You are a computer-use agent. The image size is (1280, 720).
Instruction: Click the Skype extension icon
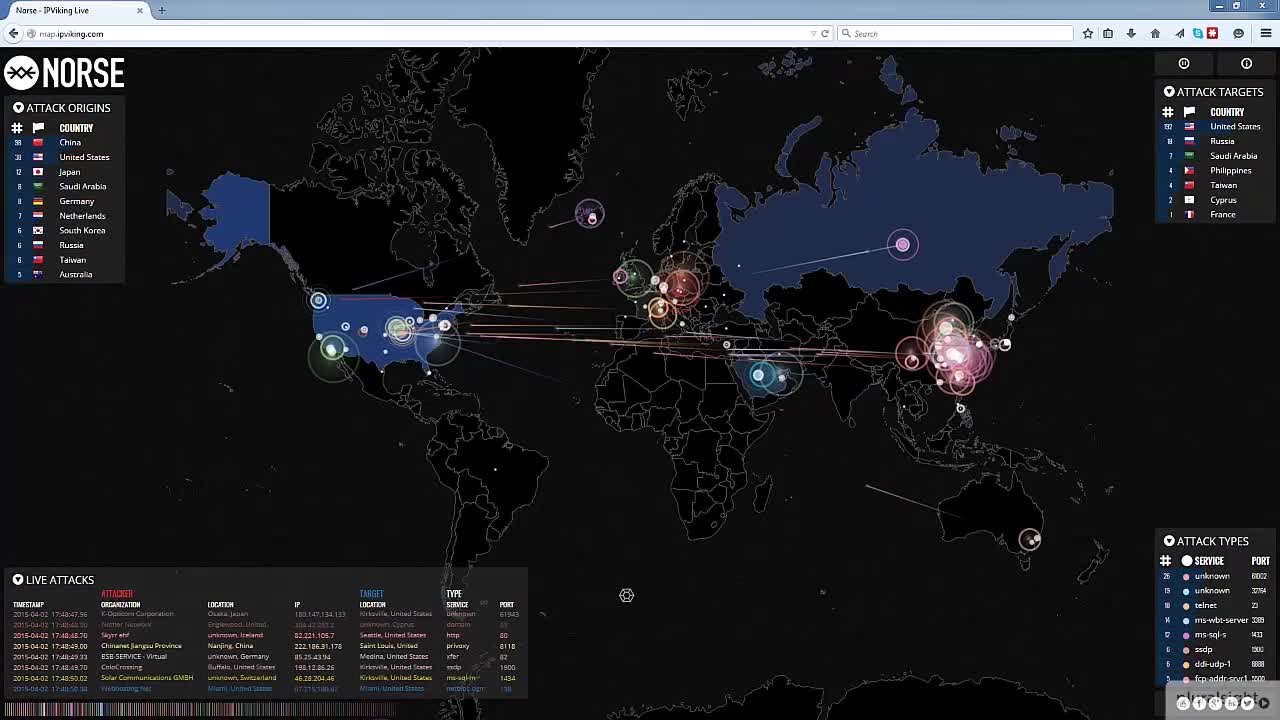(1197, 33)
